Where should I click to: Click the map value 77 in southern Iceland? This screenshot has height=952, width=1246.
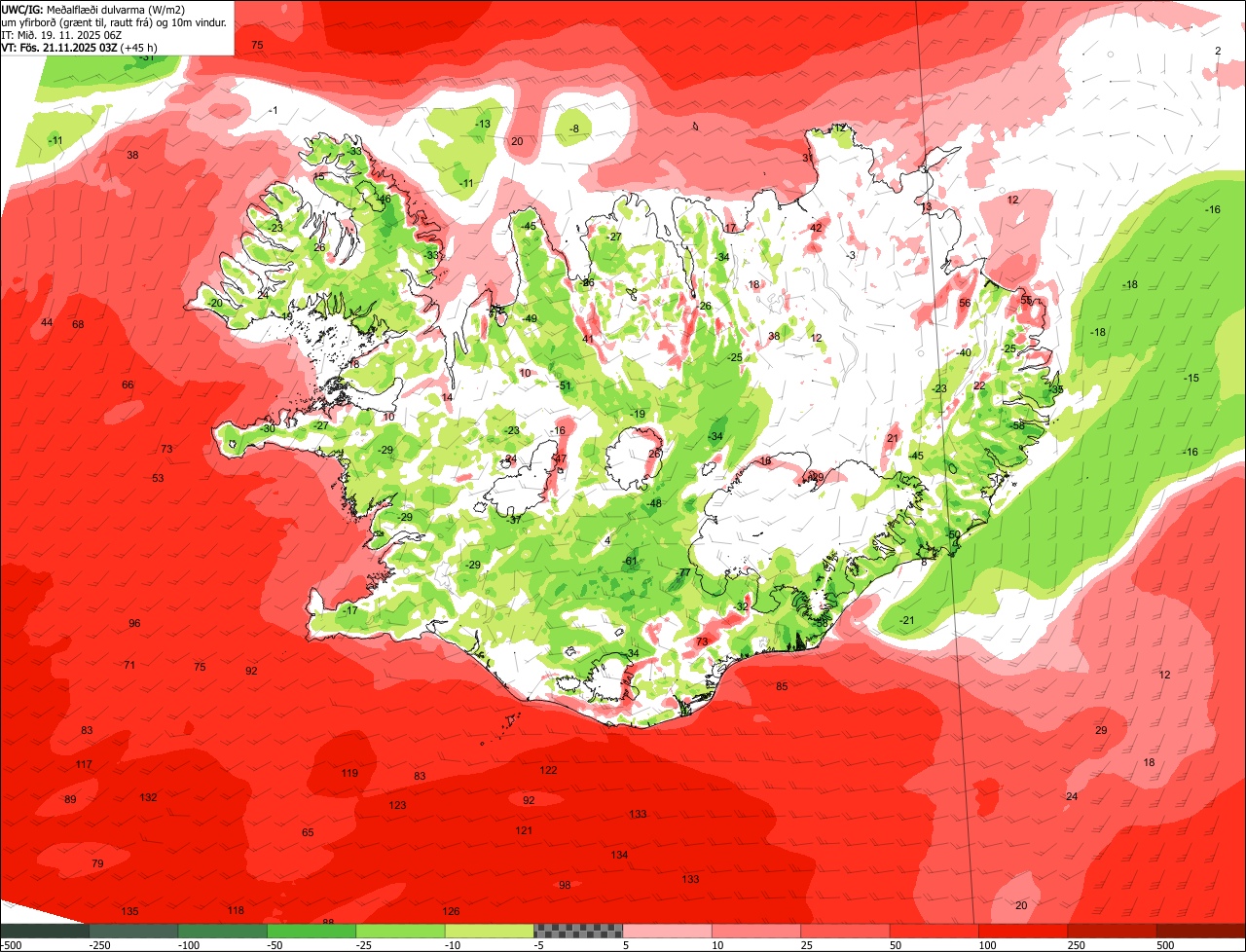point(684,572)
